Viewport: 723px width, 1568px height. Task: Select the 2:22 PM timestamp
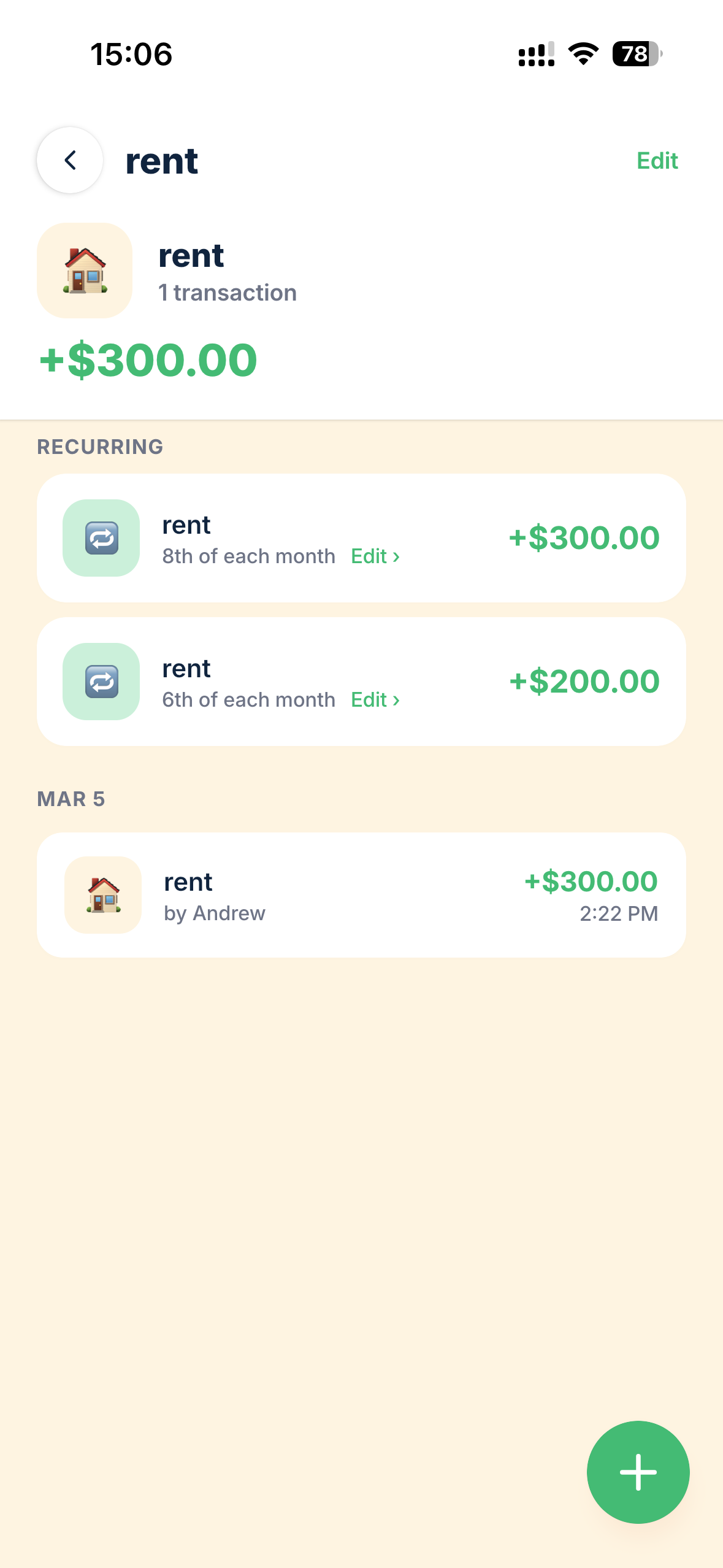[x=619, y=913]
